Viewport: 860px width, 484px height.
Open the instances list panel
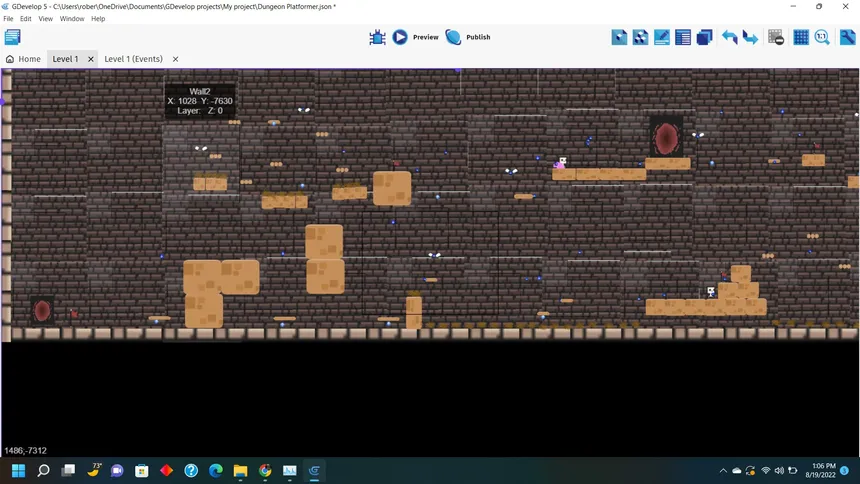pyautogui.click(x=683, y=37)
